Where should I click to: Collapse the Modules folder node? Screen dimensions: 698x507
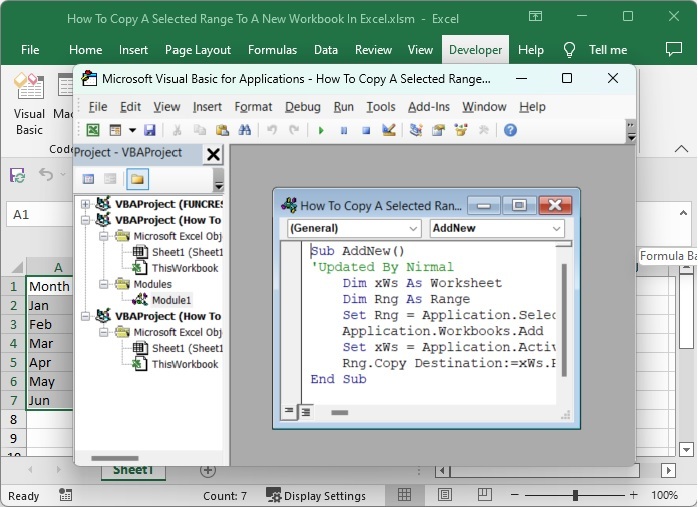pos(104,284)
